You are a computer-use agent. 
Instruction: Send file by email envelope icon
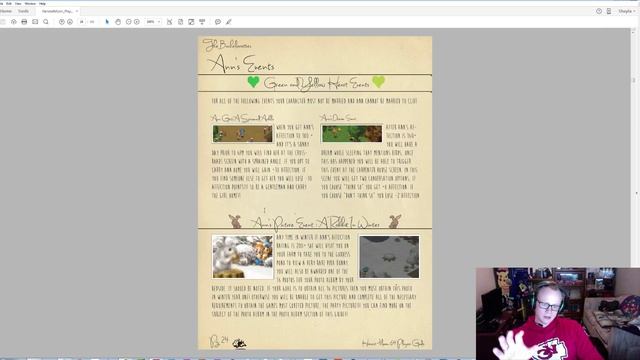35,22
